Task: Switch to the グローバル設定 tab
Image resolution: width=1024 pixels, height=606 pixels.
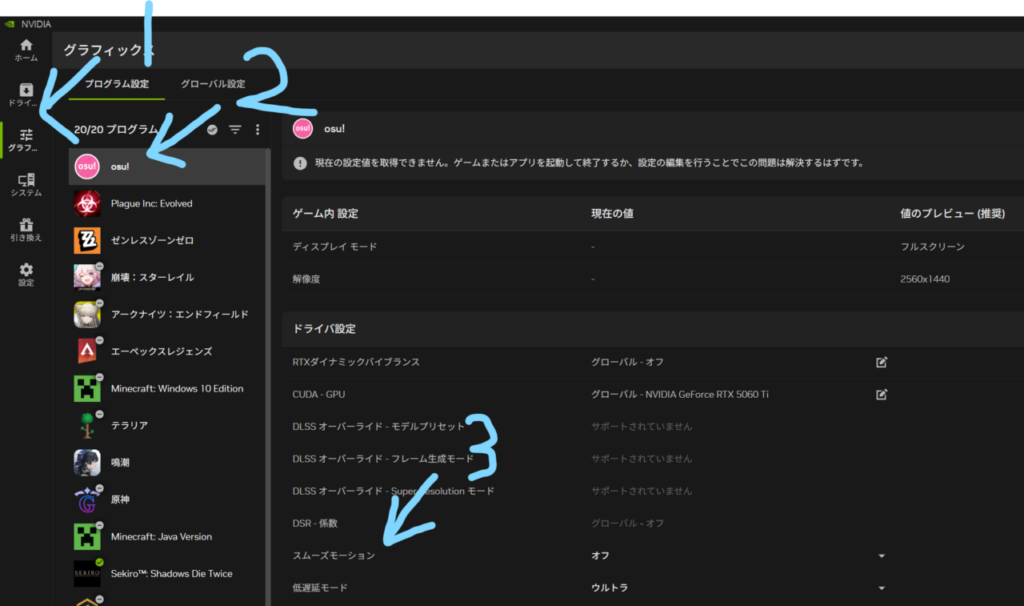Action: click(212, 84)
